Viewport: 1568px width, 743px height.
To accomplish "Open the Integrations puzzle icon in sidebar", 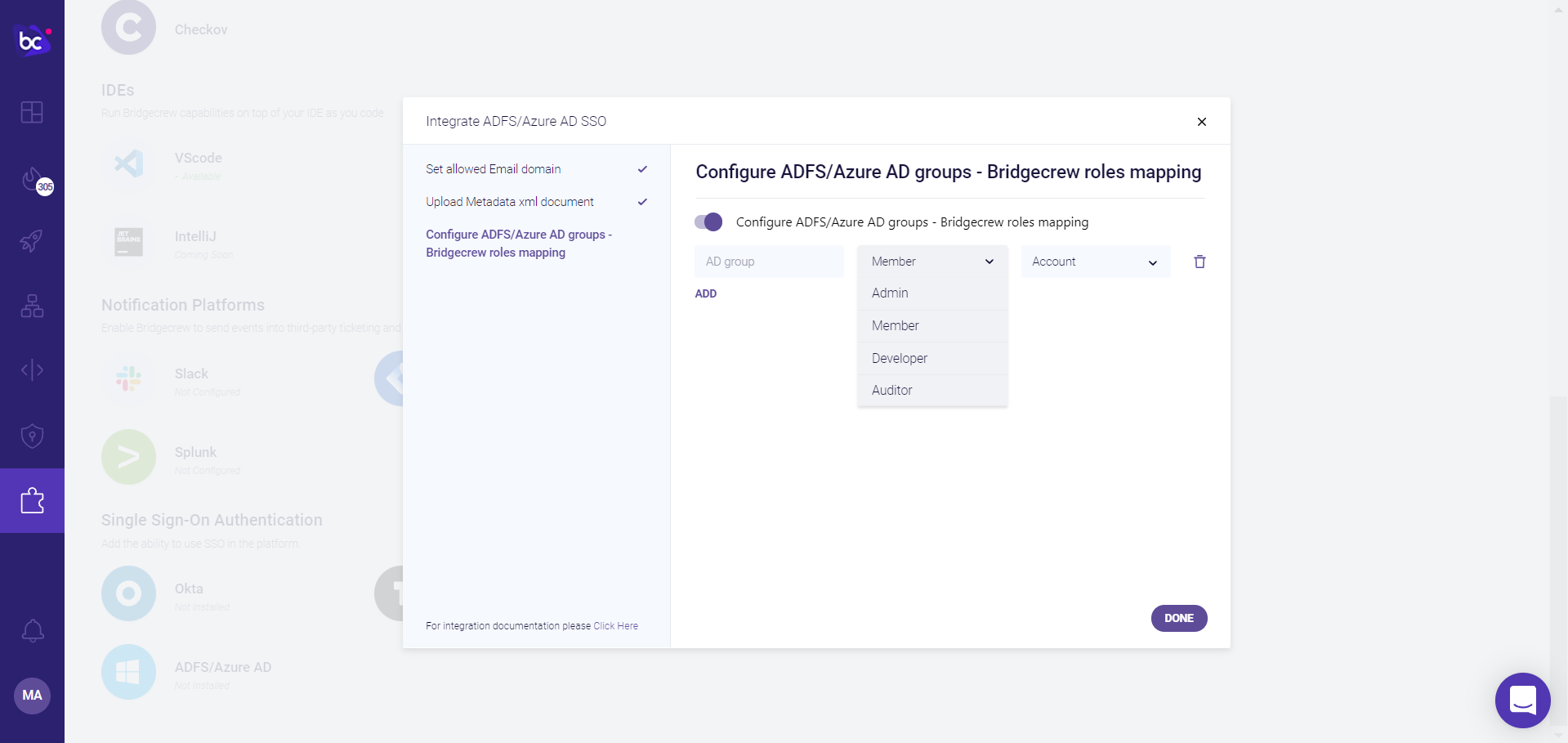I will pos(32,500).
